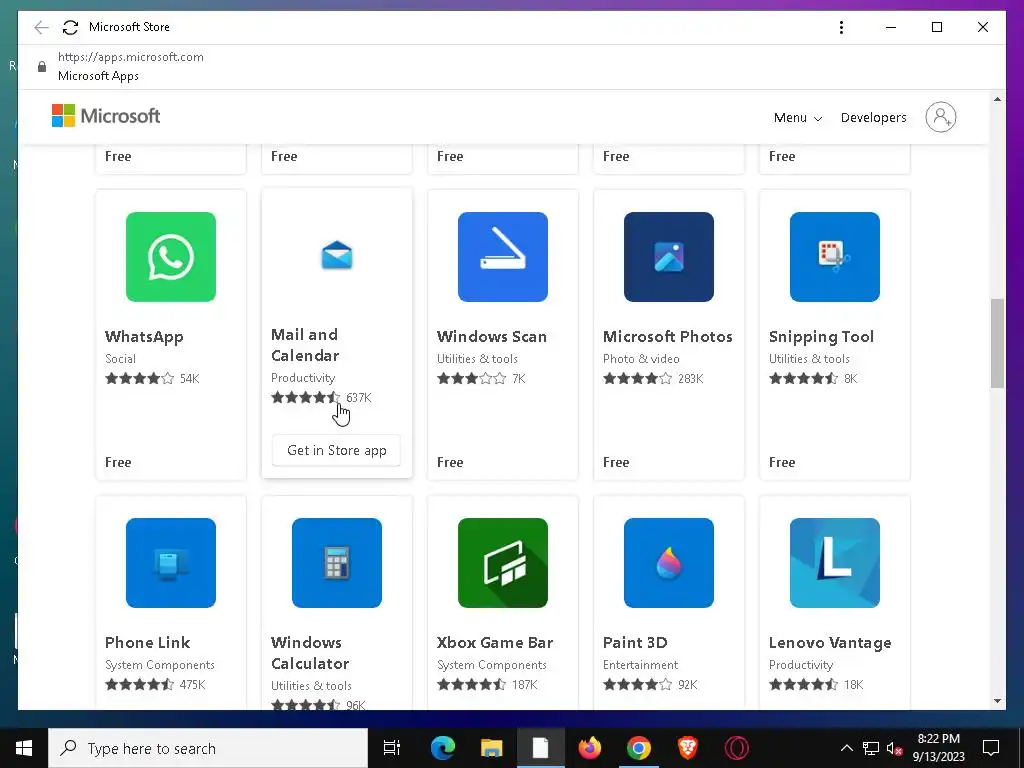This screenshot has height=768, width=1024.
Task: Click the network tray icon
Action: (x=871, y=748)
